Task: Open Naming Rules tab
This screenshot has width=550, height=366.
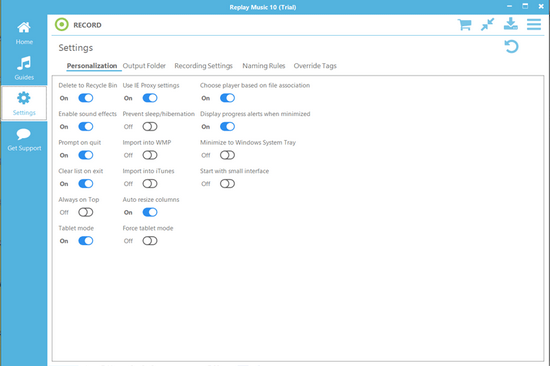Action: click(264, 66)
